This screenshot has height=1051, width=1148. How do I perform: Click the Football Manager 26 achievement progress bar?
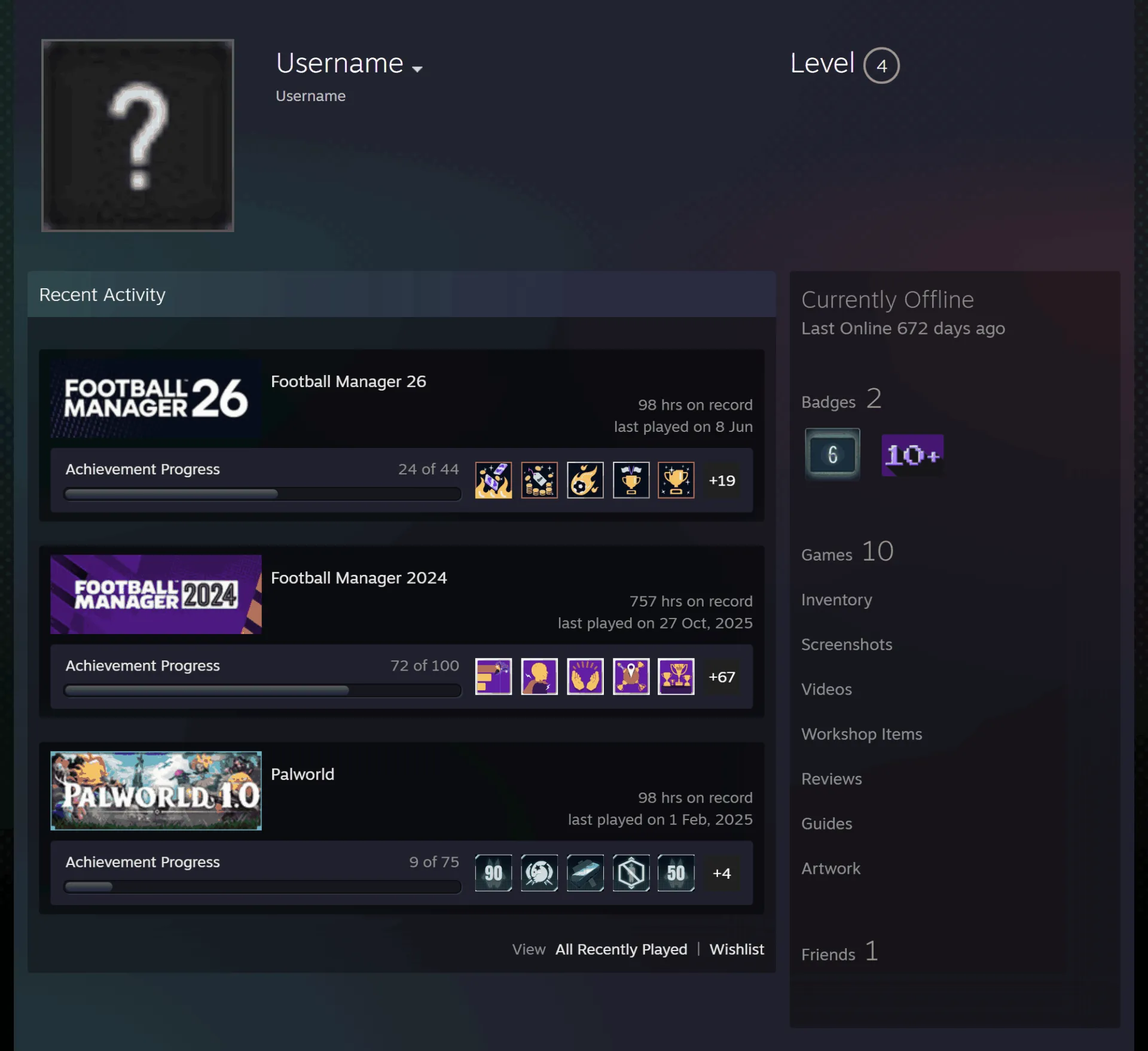[x=262, y=494]
